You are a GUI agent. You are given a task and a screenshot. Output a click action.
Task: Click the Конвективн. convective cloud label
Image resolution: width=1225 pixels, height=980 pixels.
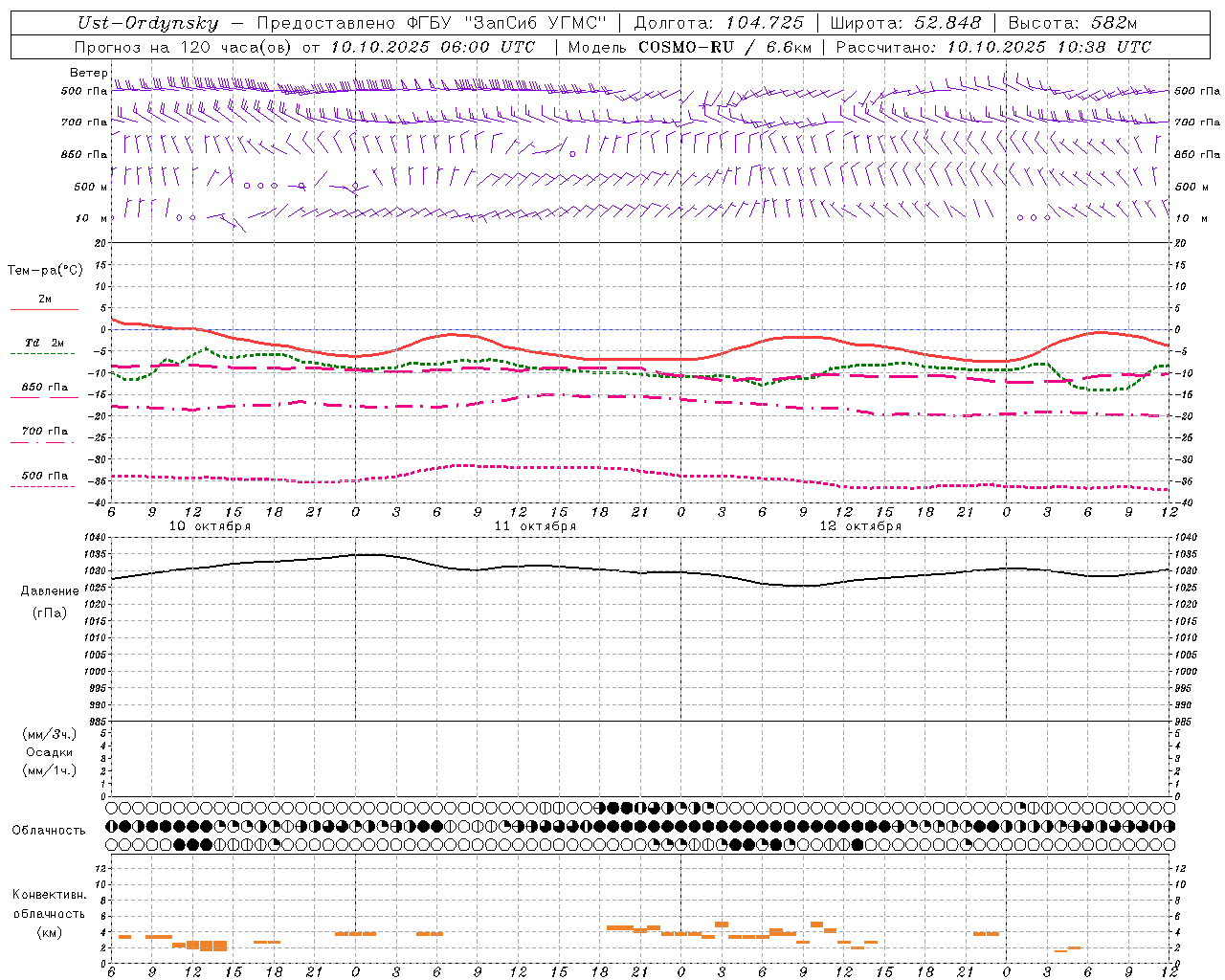pyautogui.click(x=49, y=895)
